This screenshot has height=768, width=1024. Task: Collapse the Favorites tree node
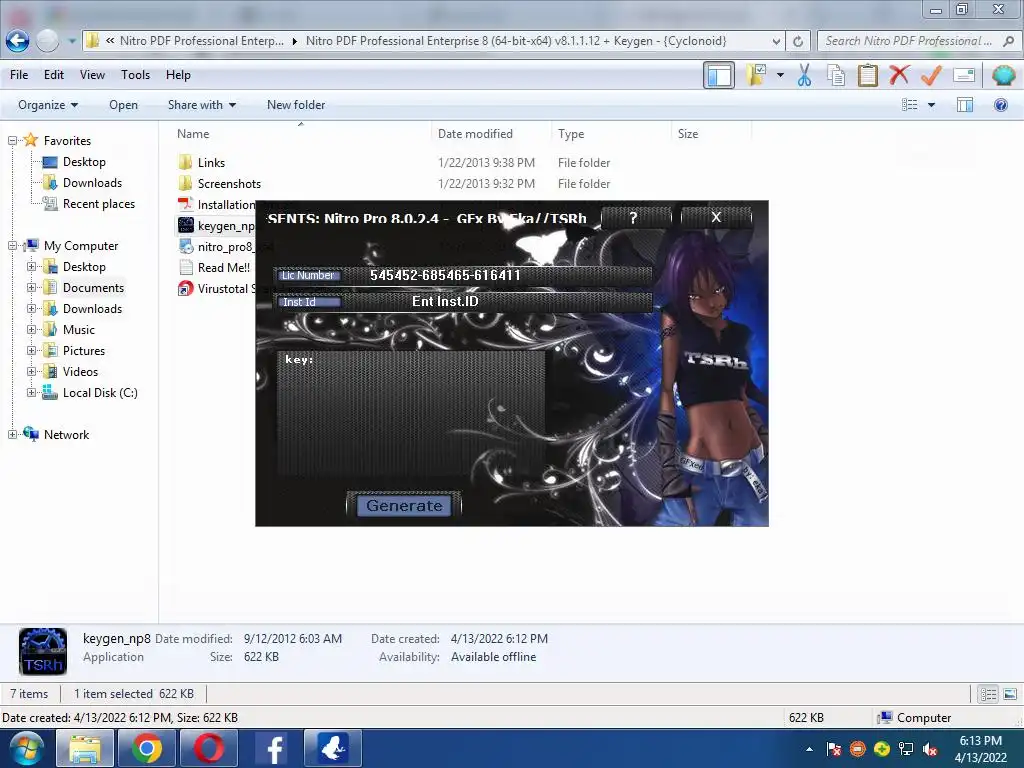coord(12,140)
